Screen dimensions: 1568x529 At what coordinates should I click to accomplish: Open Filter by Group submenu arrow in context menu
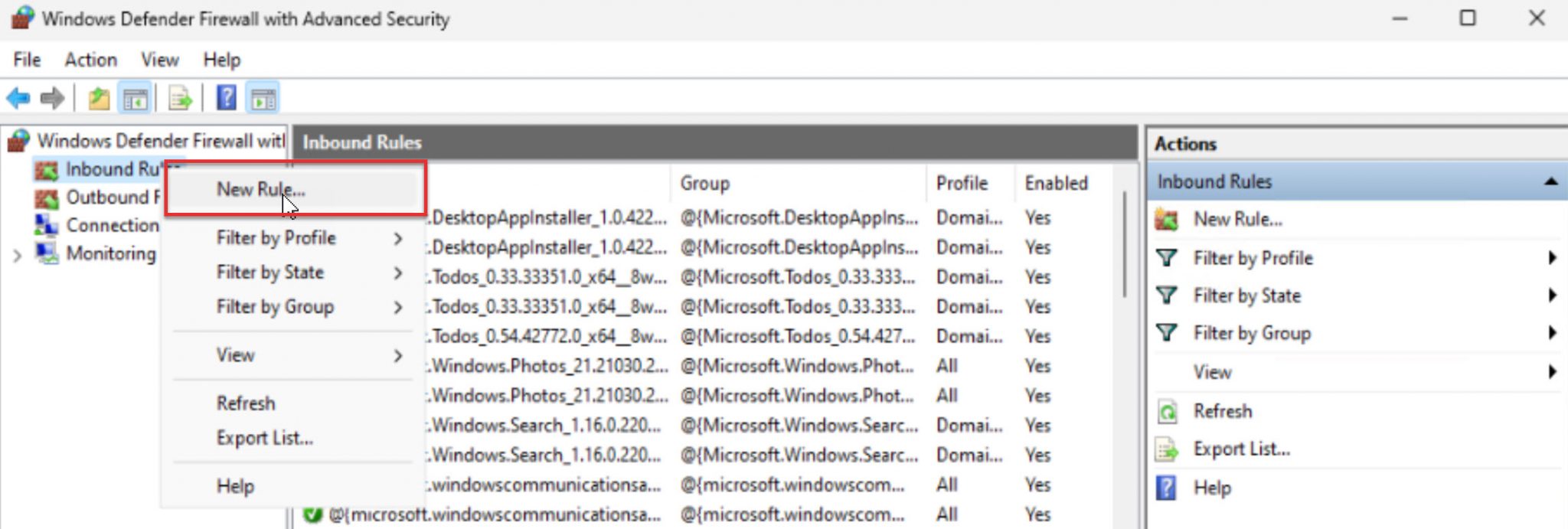[398, 308]
